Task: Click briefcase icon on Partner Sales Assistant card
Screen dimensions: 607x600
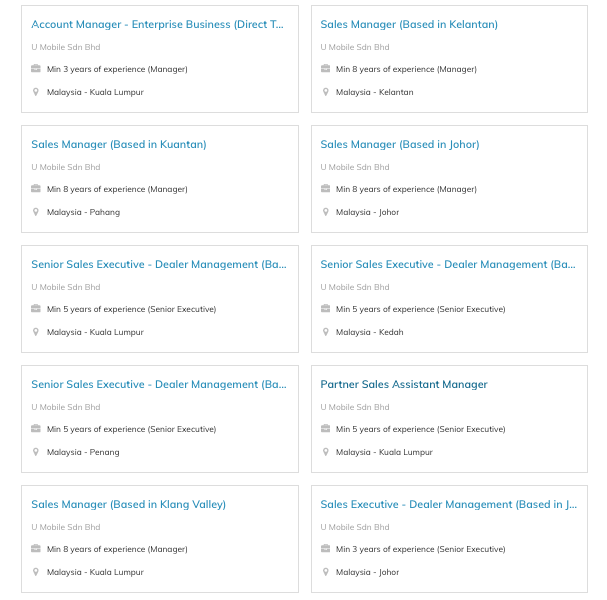Action: click(325, 429)
